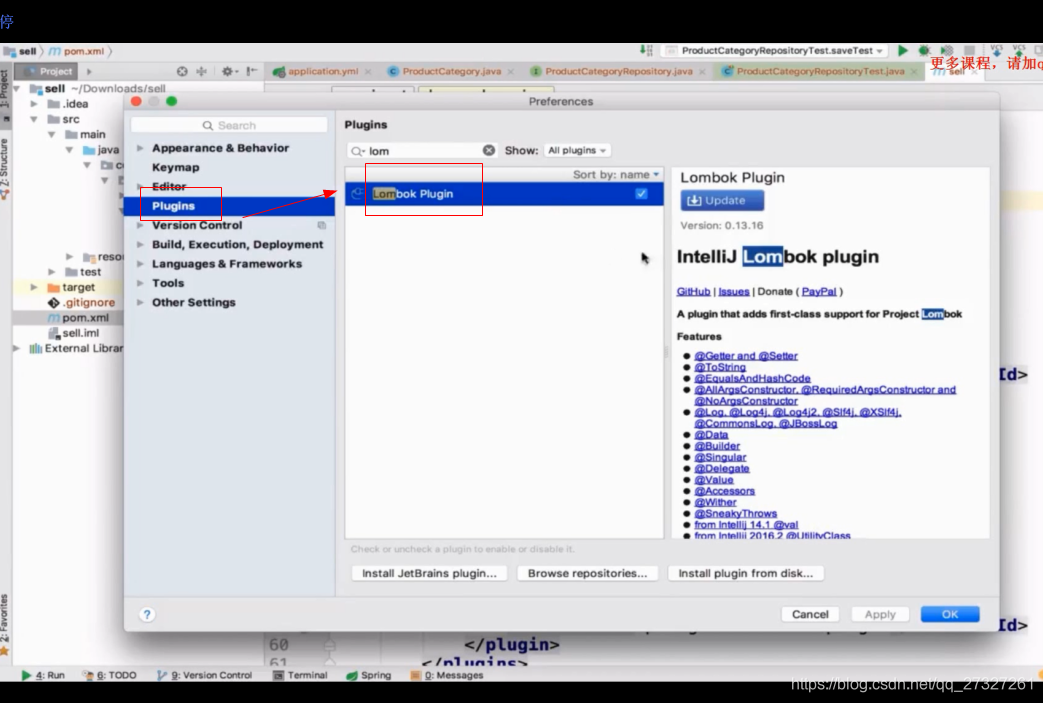Open the run configuration dropdown
1043x703 pixels.
click(x=776, y=51)
